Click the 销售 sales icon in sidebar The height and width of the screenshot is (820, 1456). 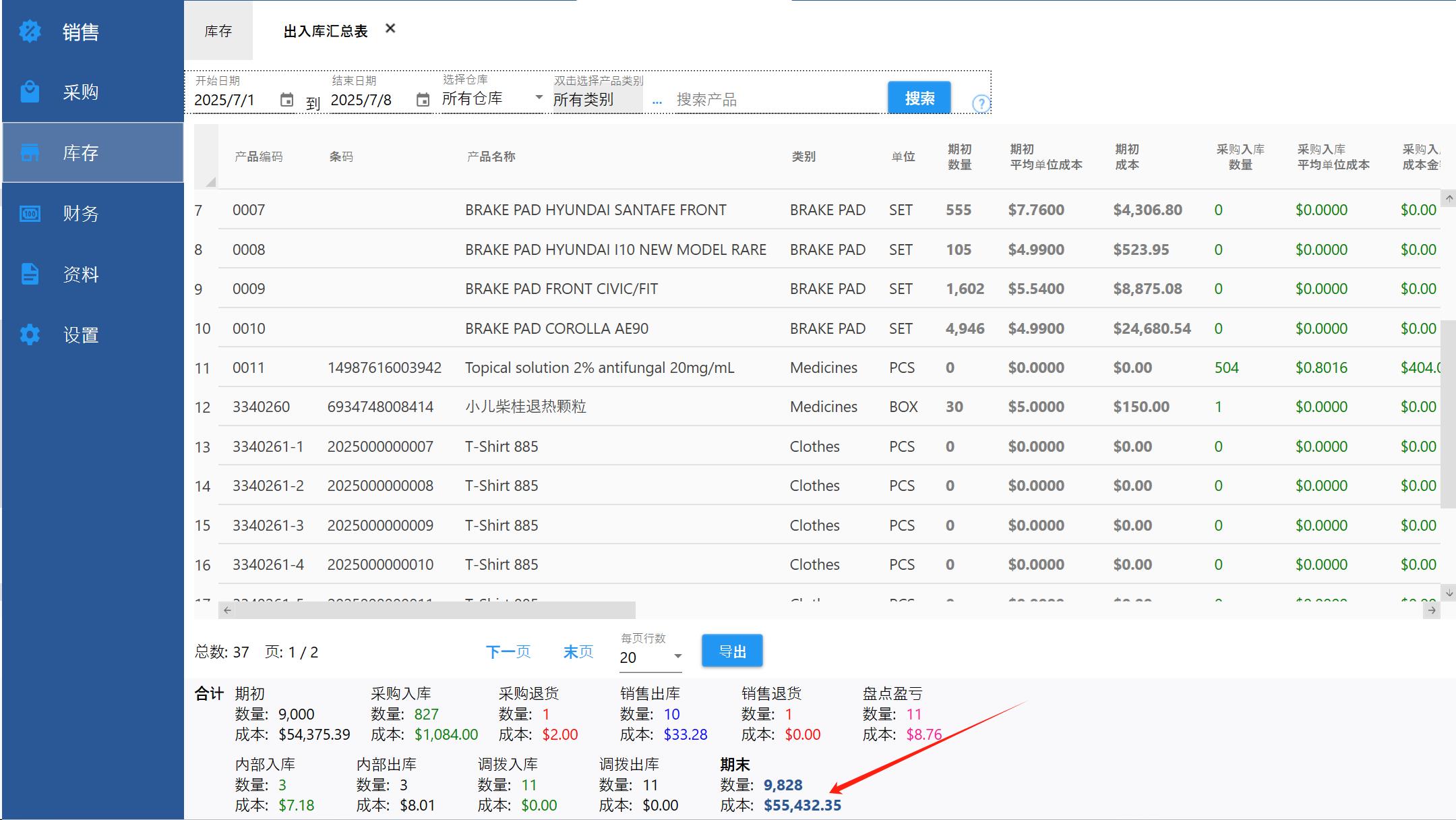pos(30,31)
